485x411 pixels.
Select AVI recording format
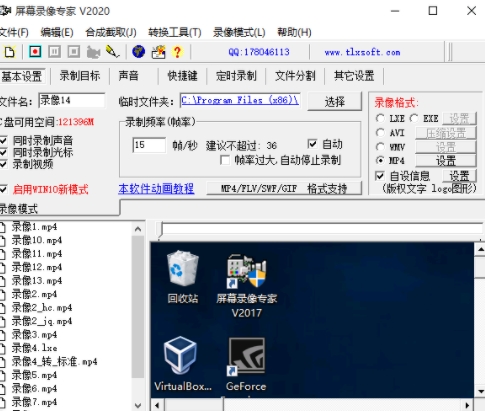tap(380, 133)
